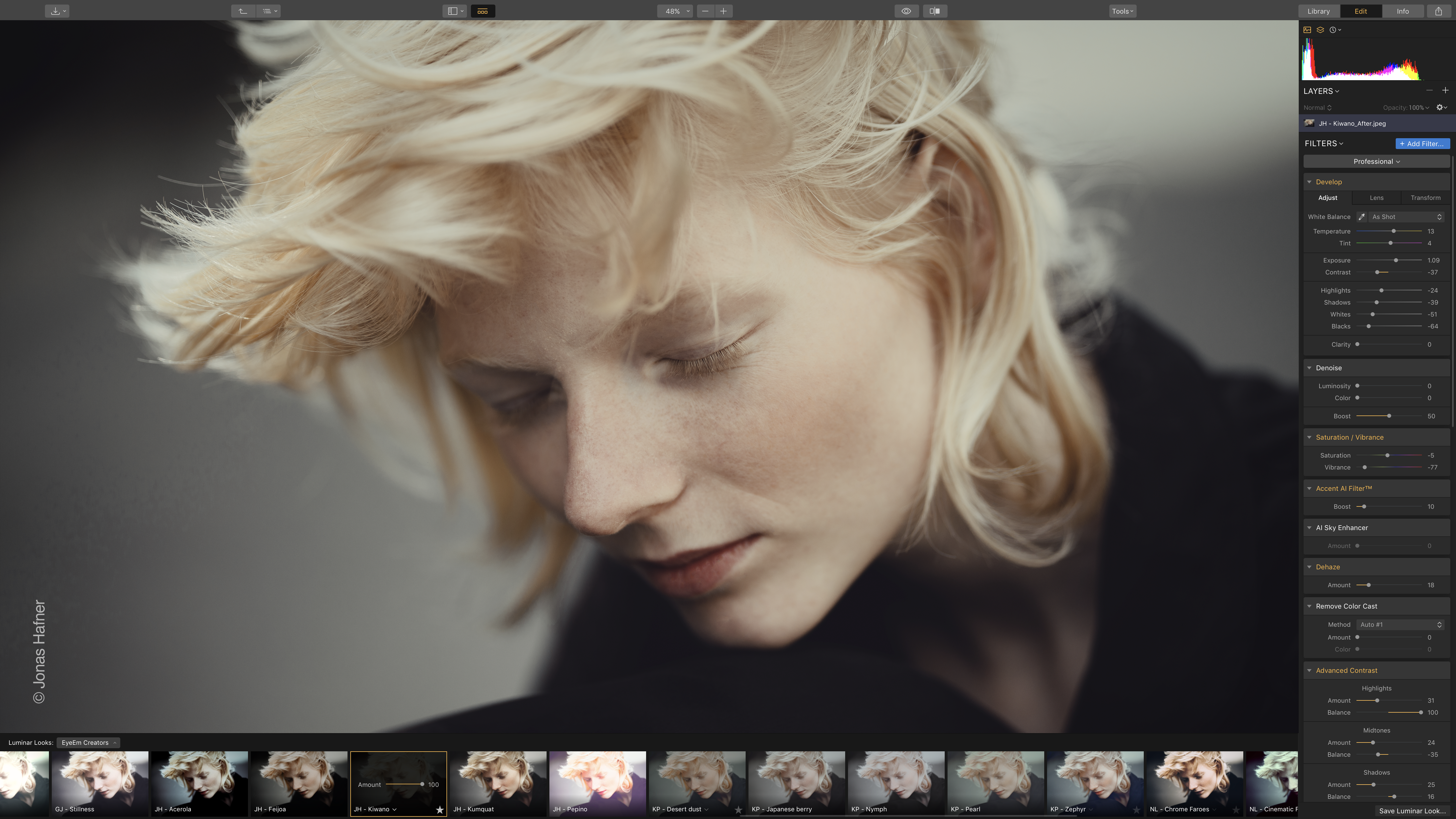Click the history clock icon

click(1333, 30)
